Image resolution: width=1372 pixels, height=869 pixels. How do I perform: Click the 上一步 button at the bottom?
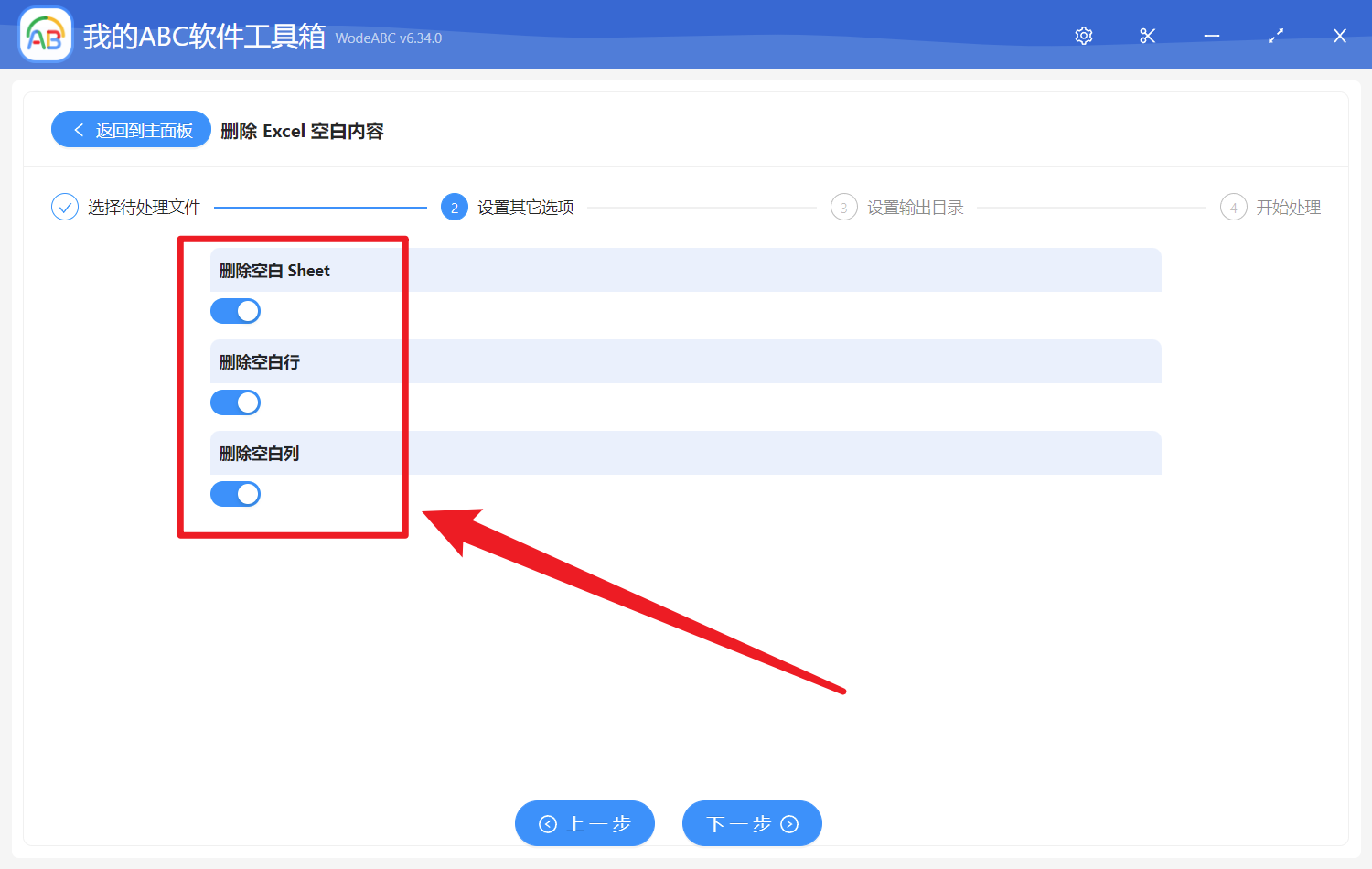pos(584,823)
